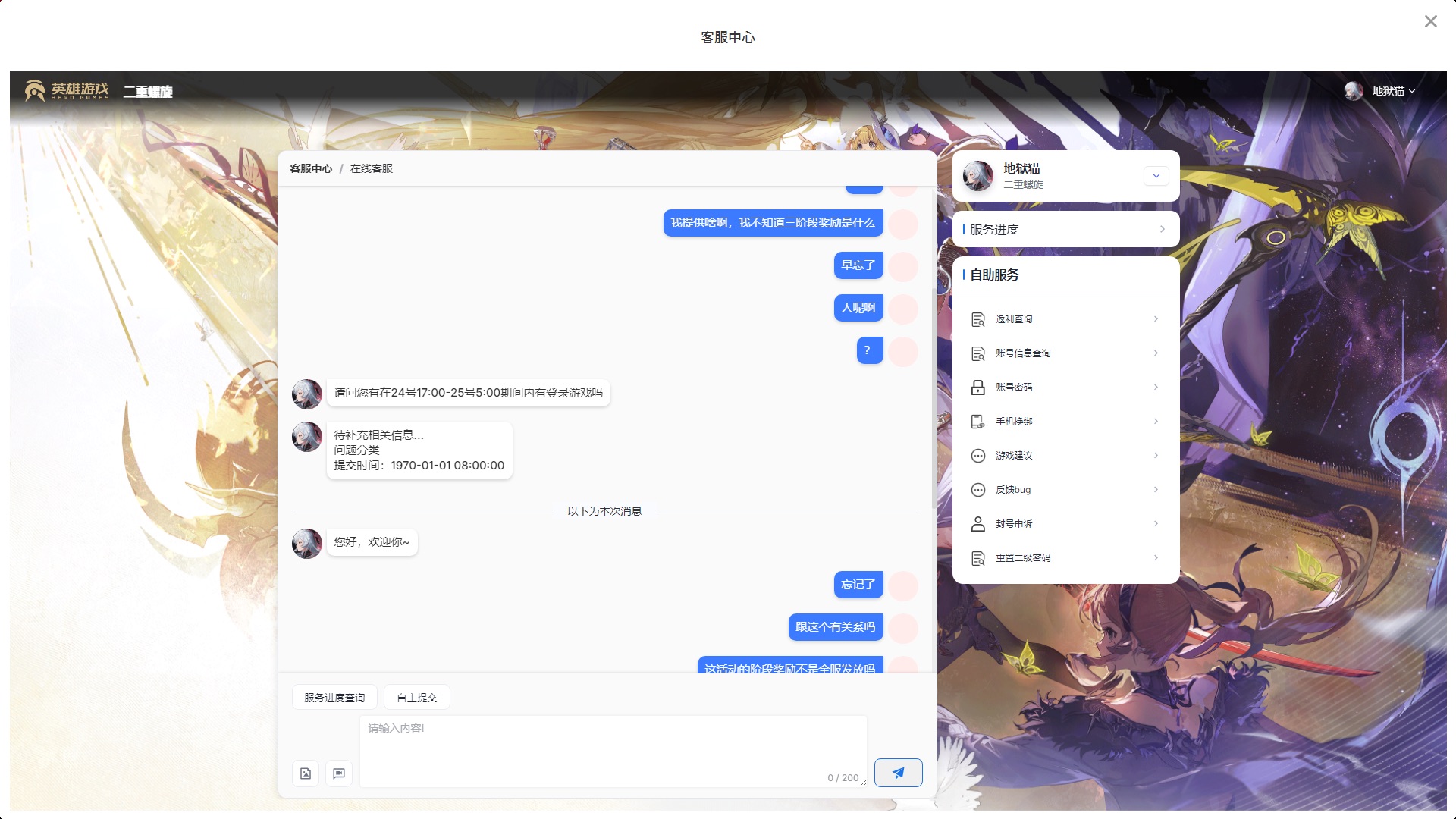Click agent avatar beside 您好，欢迎你~

point(307,544)
